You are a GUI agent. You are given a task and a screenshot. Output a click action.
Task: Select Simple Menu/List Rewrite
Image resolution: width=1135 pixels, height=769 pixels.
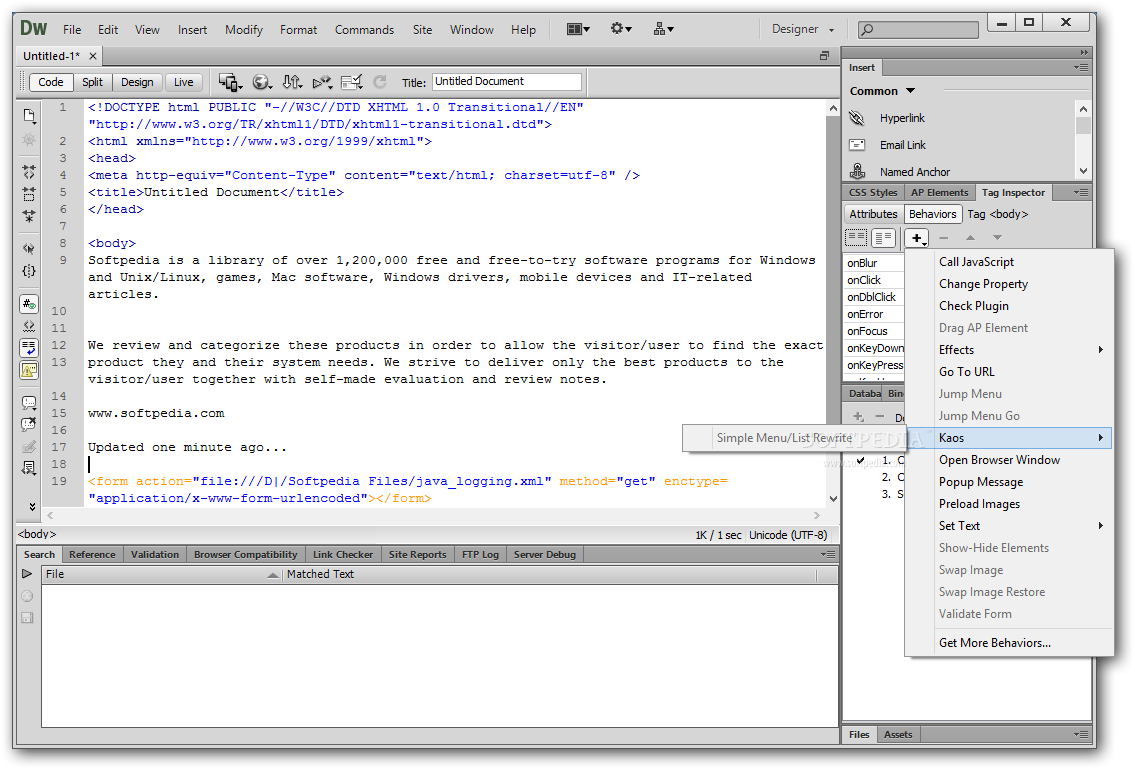tap(785, 438)
